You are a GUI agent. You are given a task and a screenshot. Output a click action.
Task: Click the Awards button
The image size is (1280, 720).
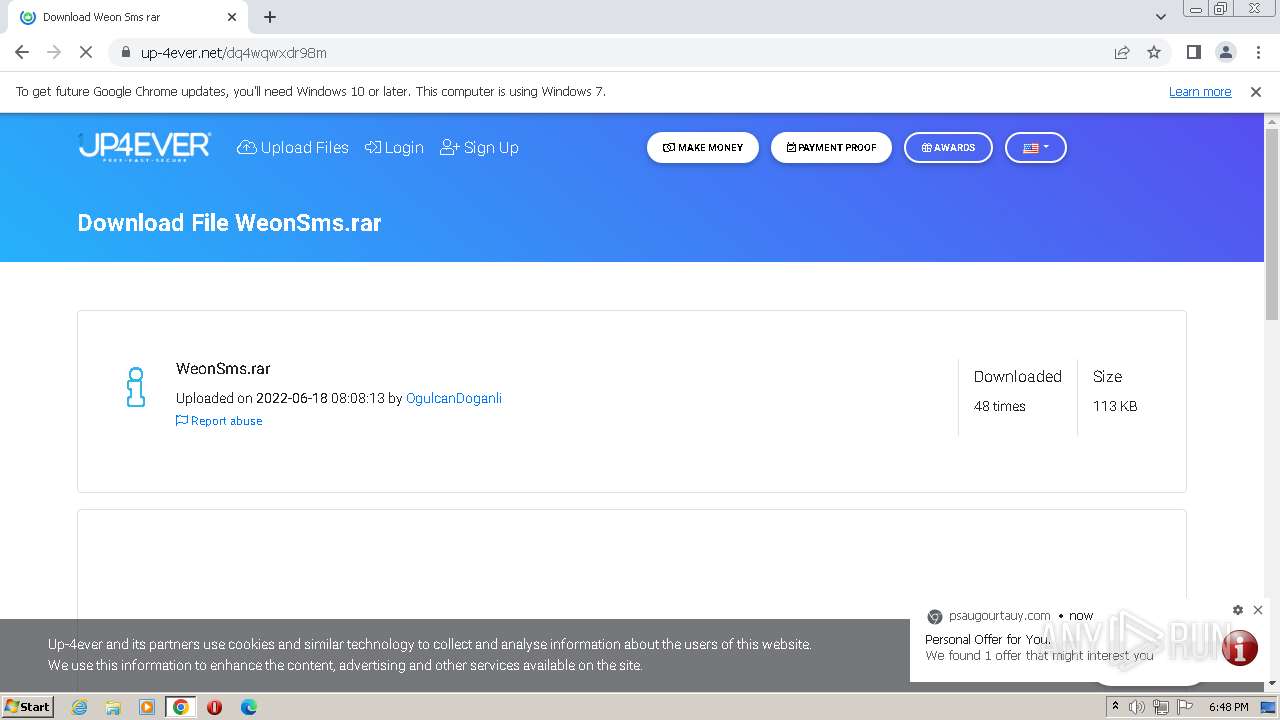[948, 147]
